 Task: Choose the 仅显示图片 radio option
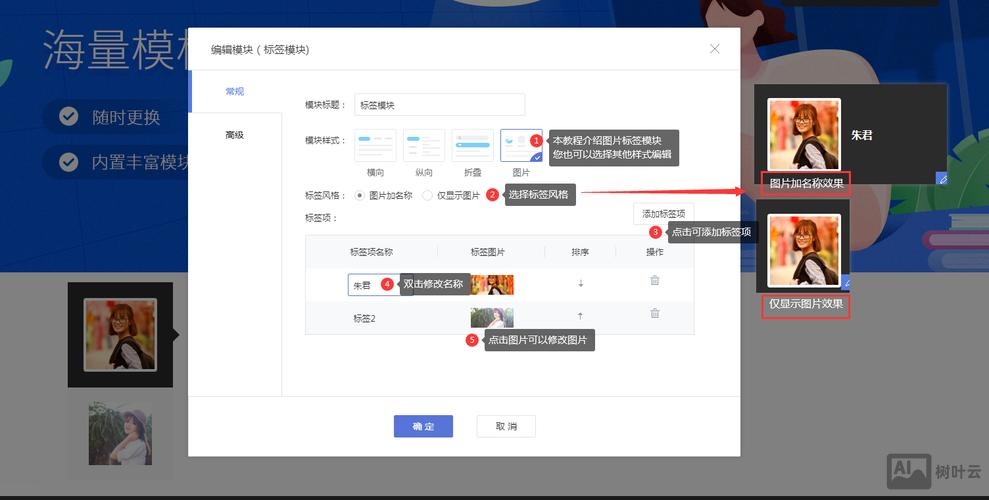(x=427, y=195)
